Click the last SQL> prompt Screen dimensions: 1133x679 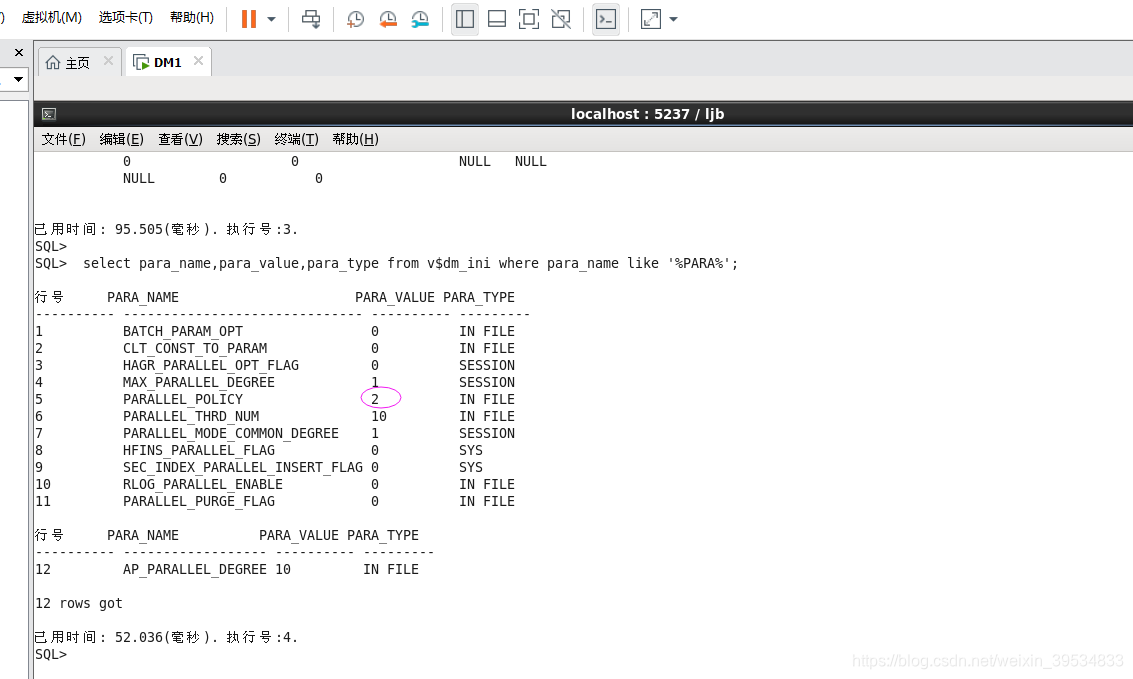[x=51, y=654]
